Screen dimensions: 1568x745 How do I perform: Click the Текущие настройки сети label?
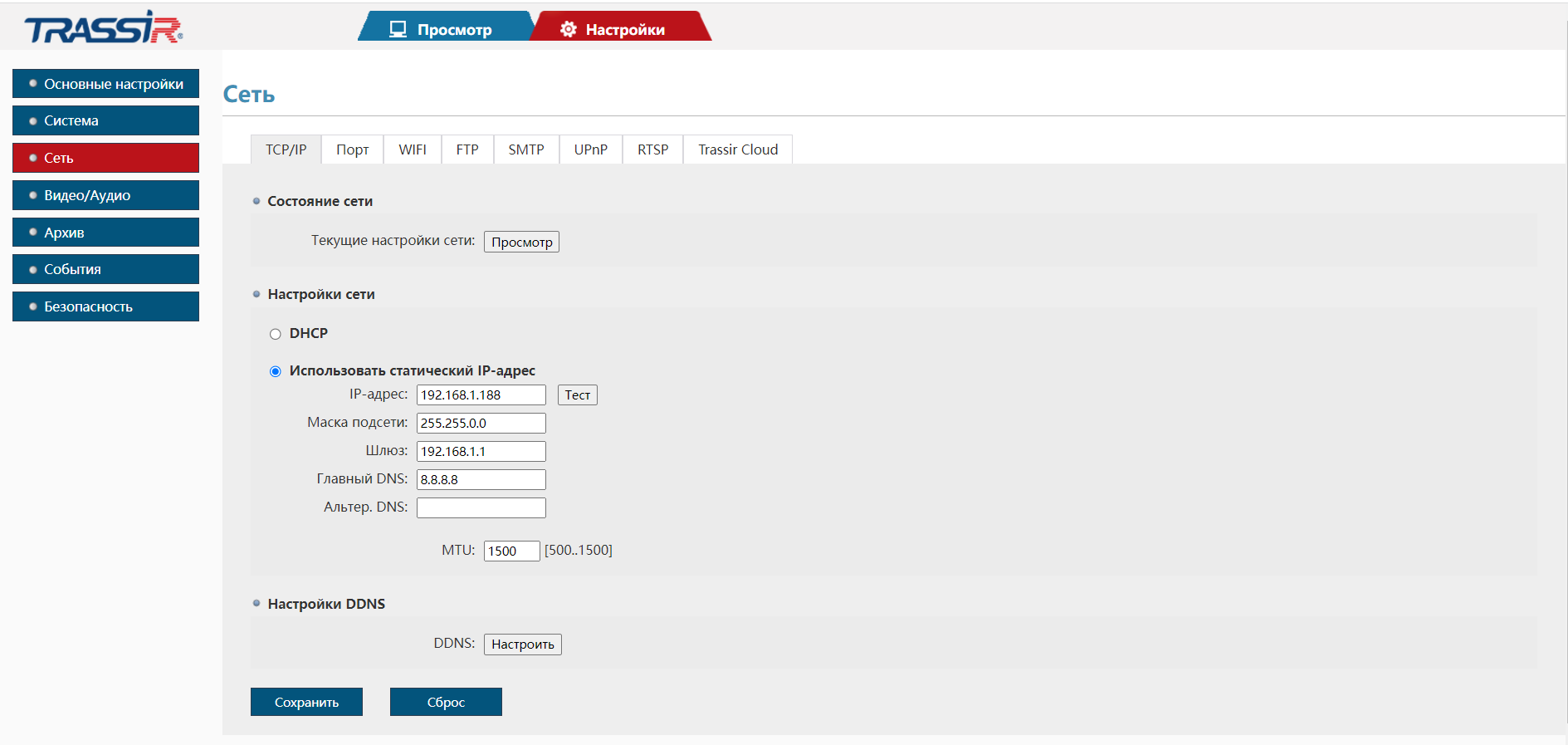tap(393, 240)
